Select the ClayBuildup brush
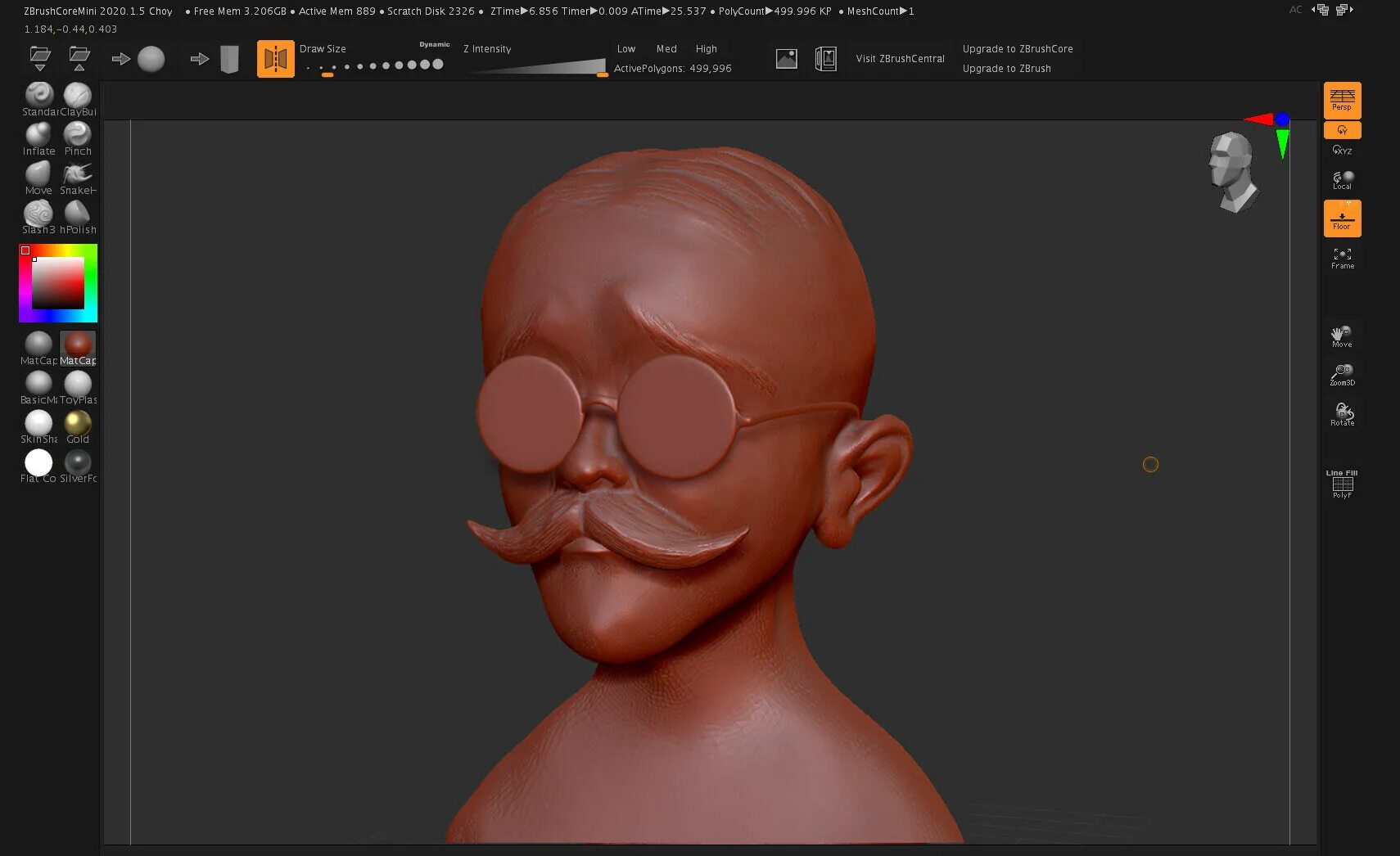 pos(78,95)
